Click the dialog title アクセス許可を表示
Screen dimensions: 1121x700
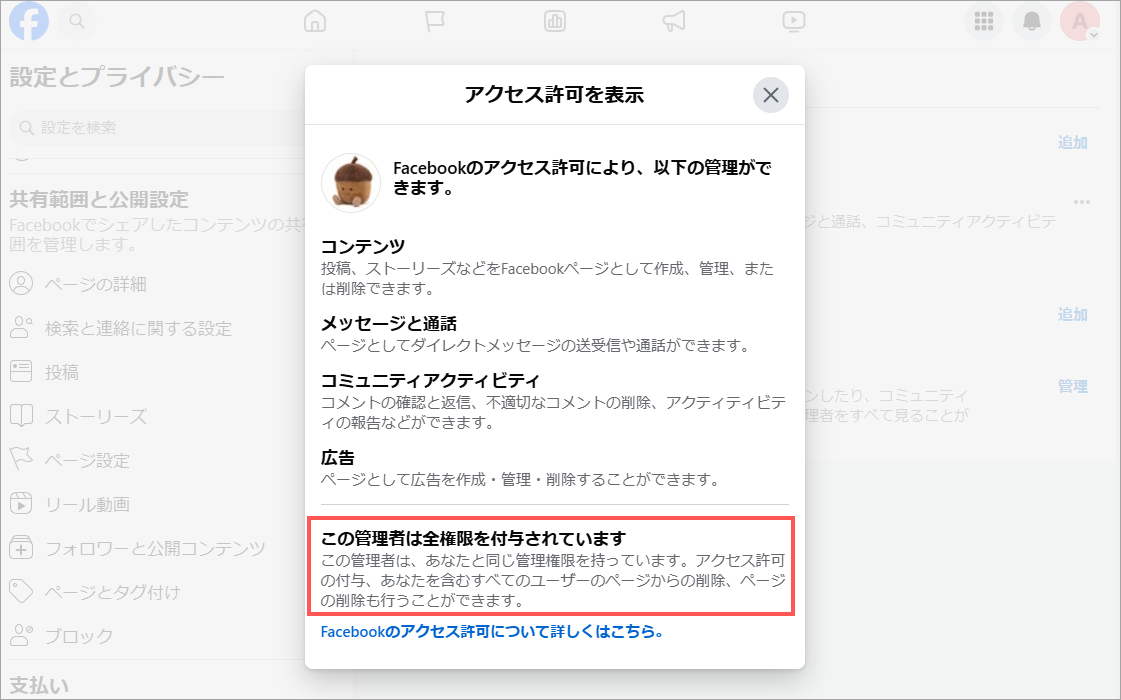[x=555, y=94]
